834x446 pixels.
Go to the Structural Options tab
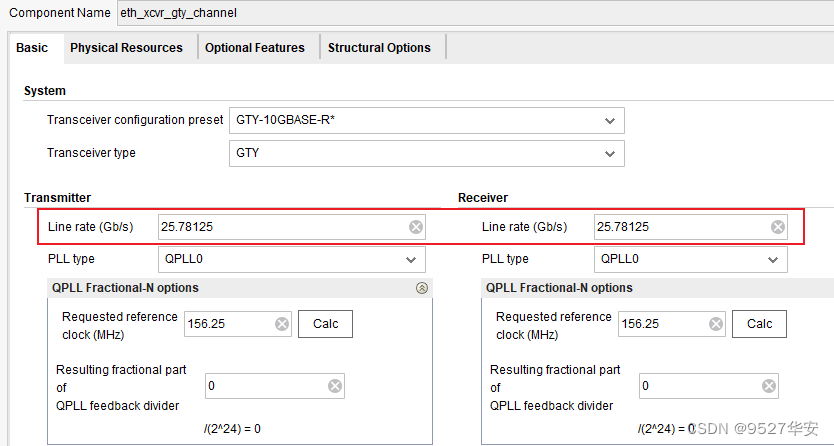coord(379,48)
